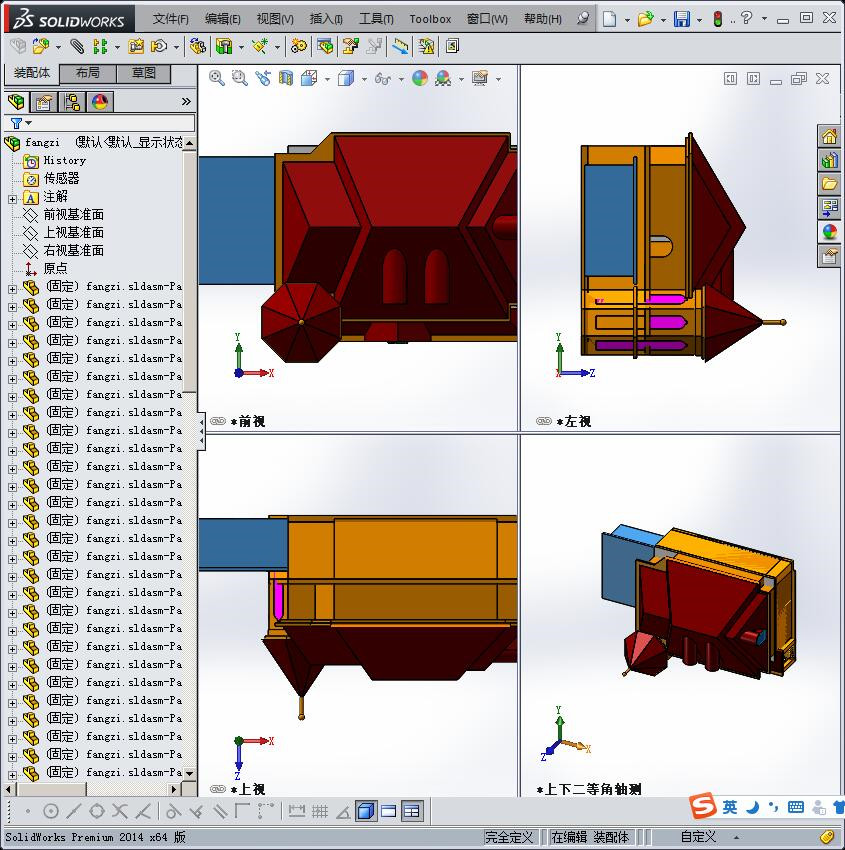Open the DisplayManager color ball tab
845x850 pixels.
[x=100, y=102]
